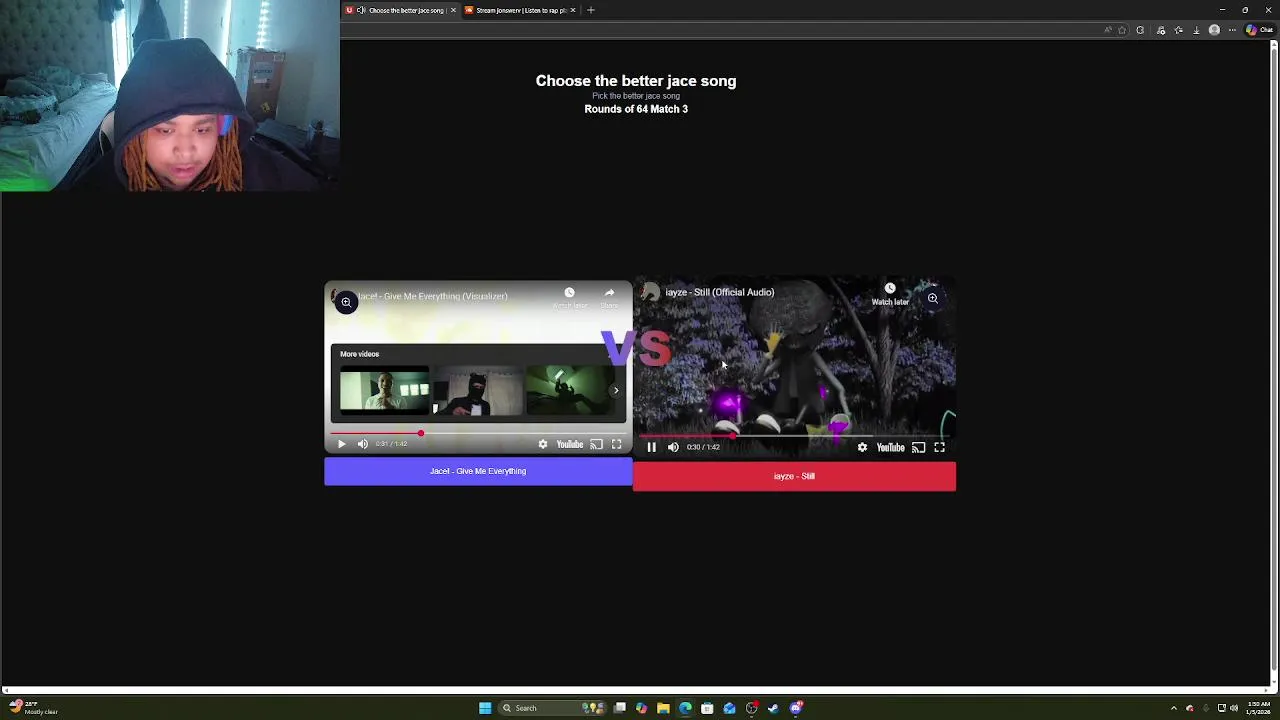This screenshot has height=720, width=1280.
Task: Zoom magnifier on Give Me Everything video
Action: tap(346, 302)
